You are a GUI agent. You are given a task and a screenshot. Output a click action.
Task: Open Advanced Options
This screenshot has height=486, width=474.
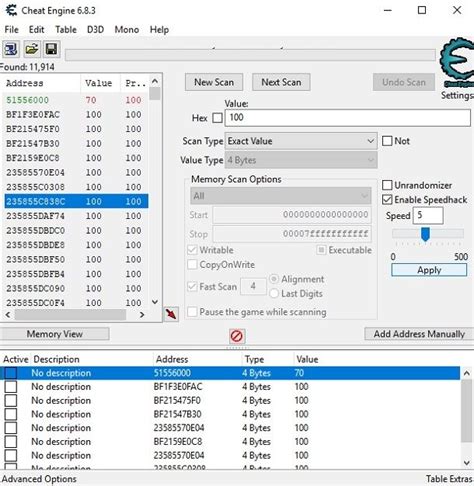coord(39,479)
